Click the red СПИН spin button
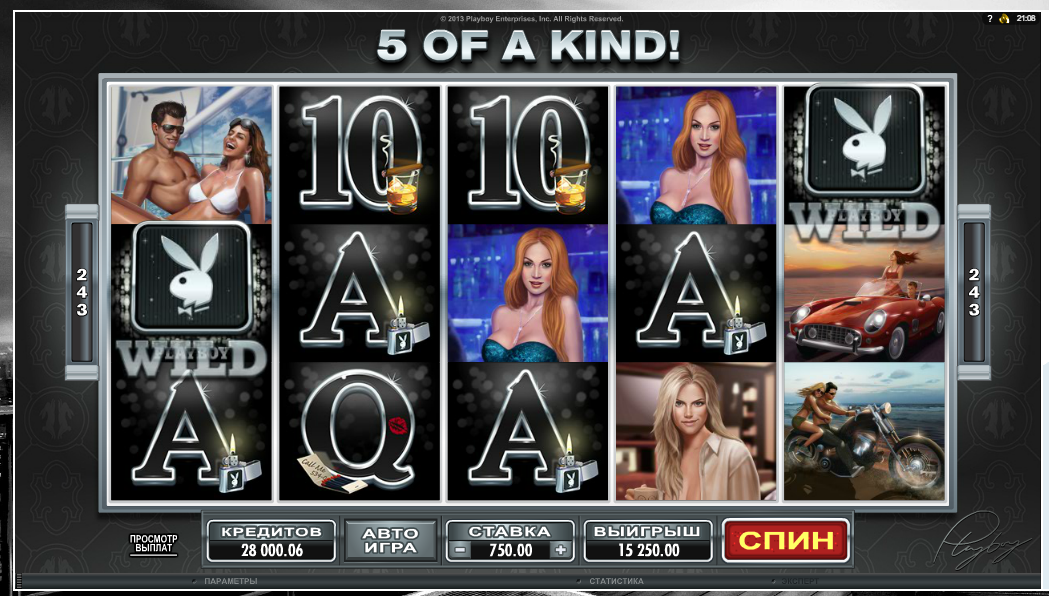Viewport: 1049px width, 596px height. tap(786, 540)
